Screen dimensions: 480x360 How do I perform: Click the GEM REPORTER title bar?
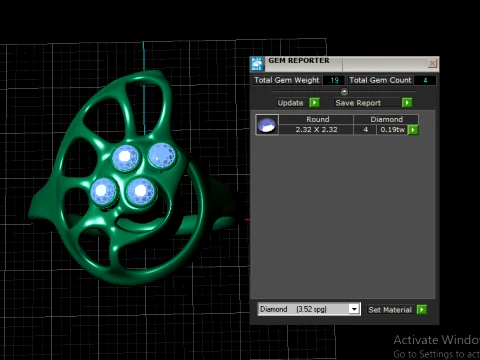click(x=345, y=63)
